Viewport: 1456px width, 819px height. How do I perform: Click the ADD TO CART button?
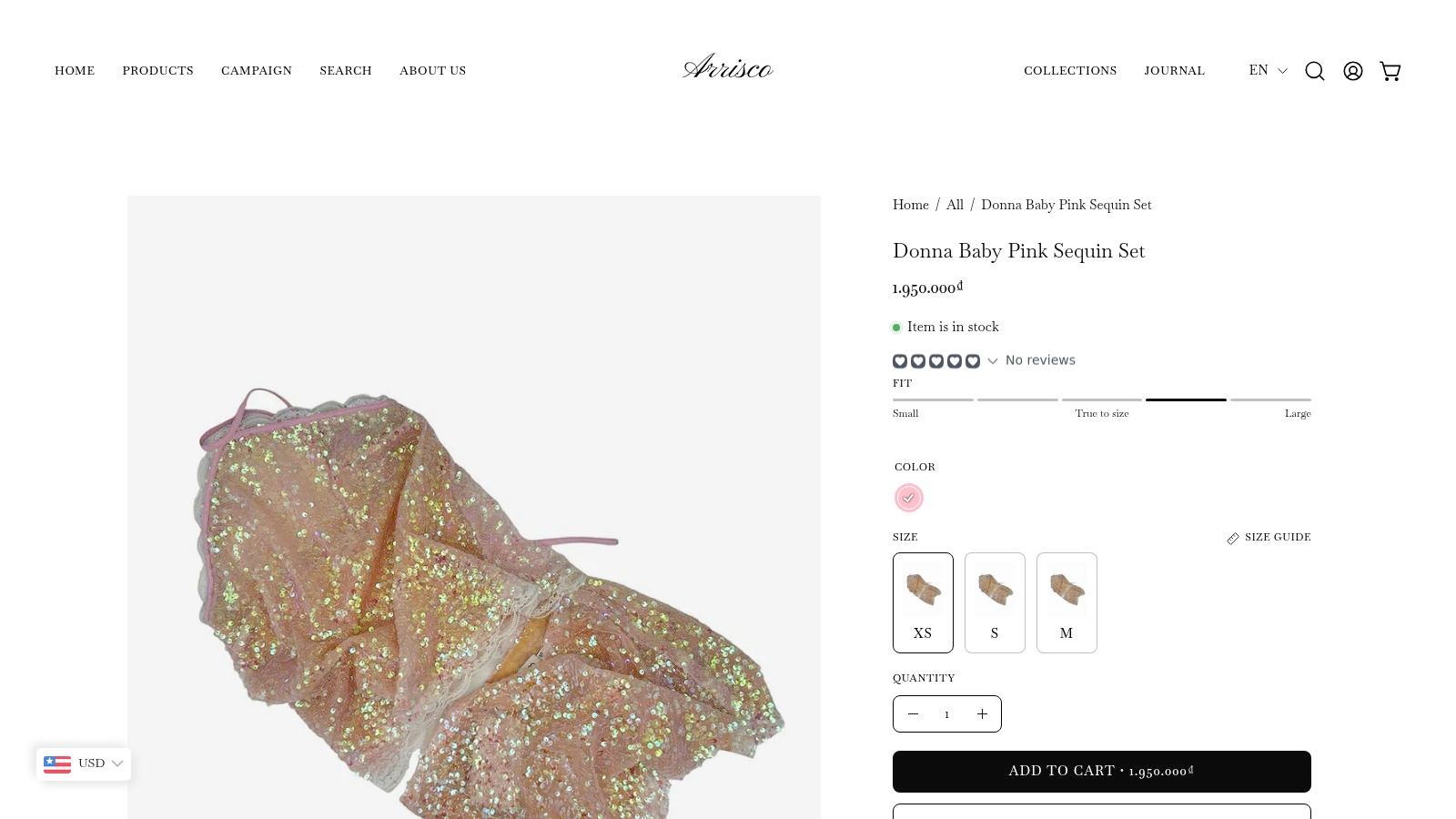(1101, 771)
